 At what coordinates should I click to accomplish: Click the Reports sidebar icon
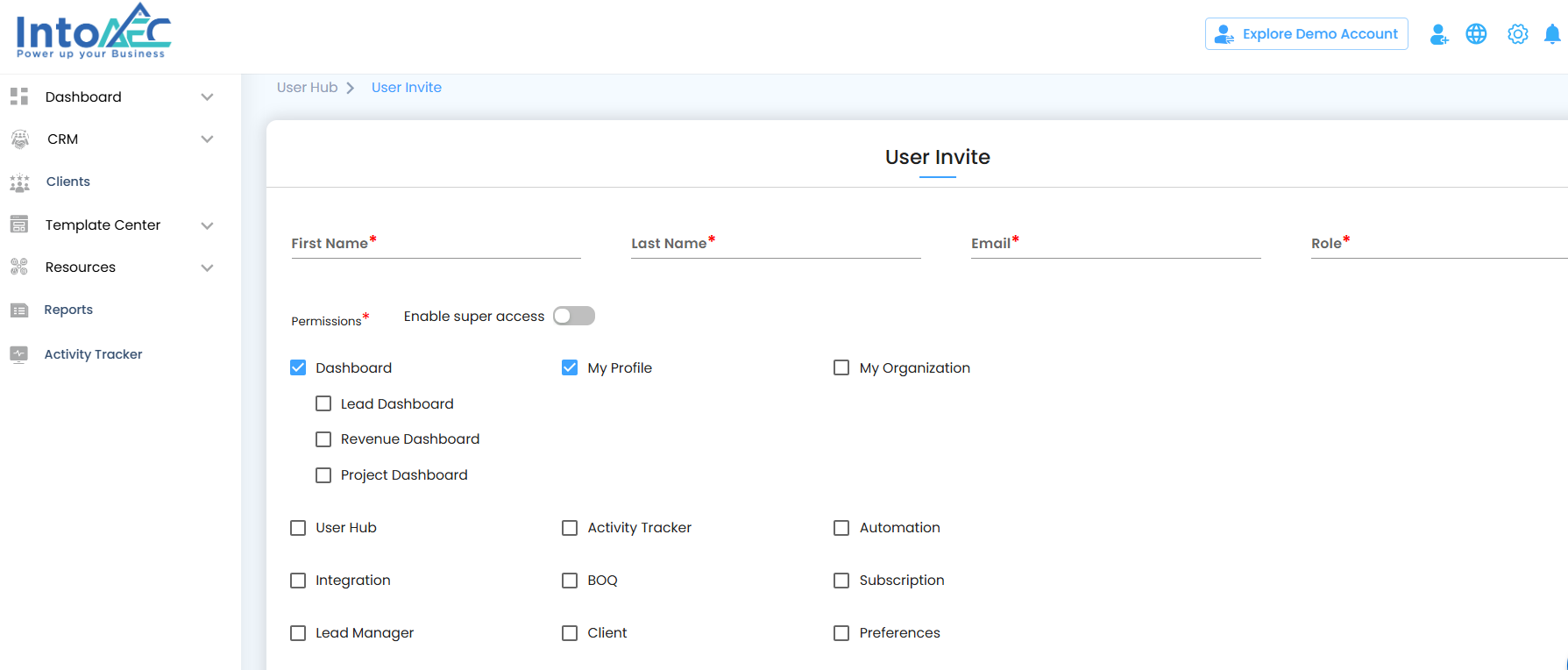(x=19, y=310)
